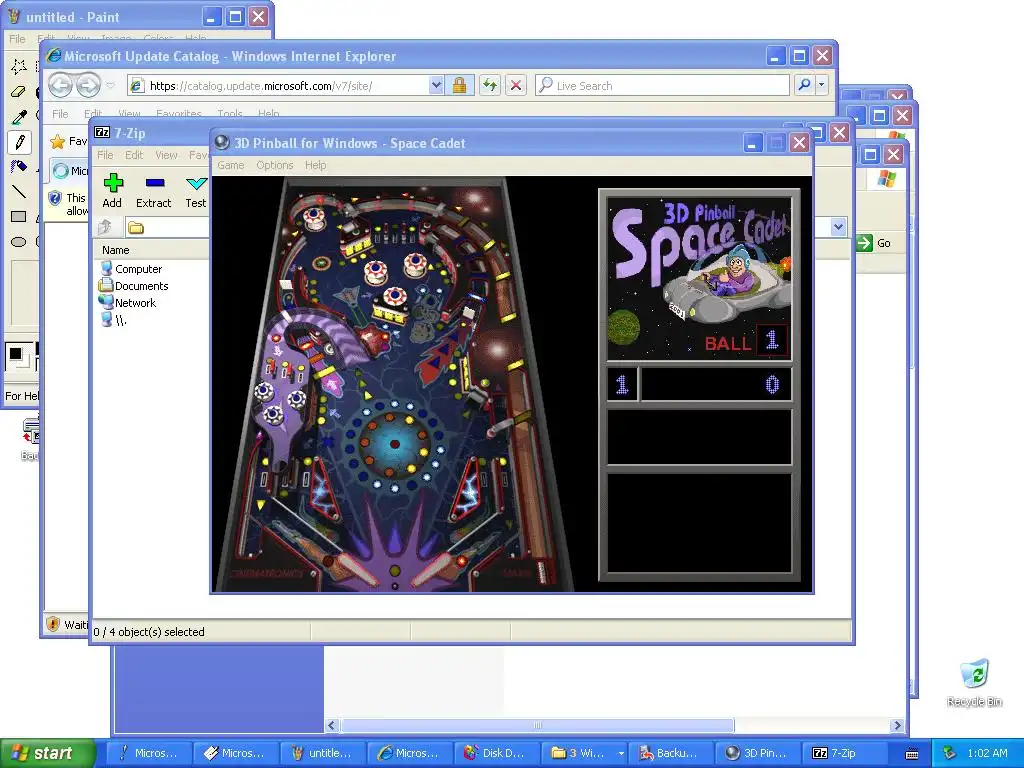Switch to the Disk Defragmenter taskbar button
The width and height of the screenshot is (1024, 768).
(495, 753)
